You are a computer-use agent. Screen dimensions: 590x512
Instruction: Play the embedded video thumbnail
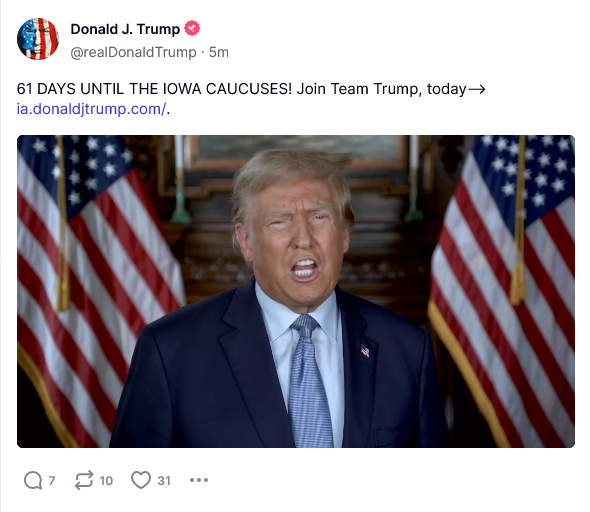pyautogui.click(x=296, y=292)
